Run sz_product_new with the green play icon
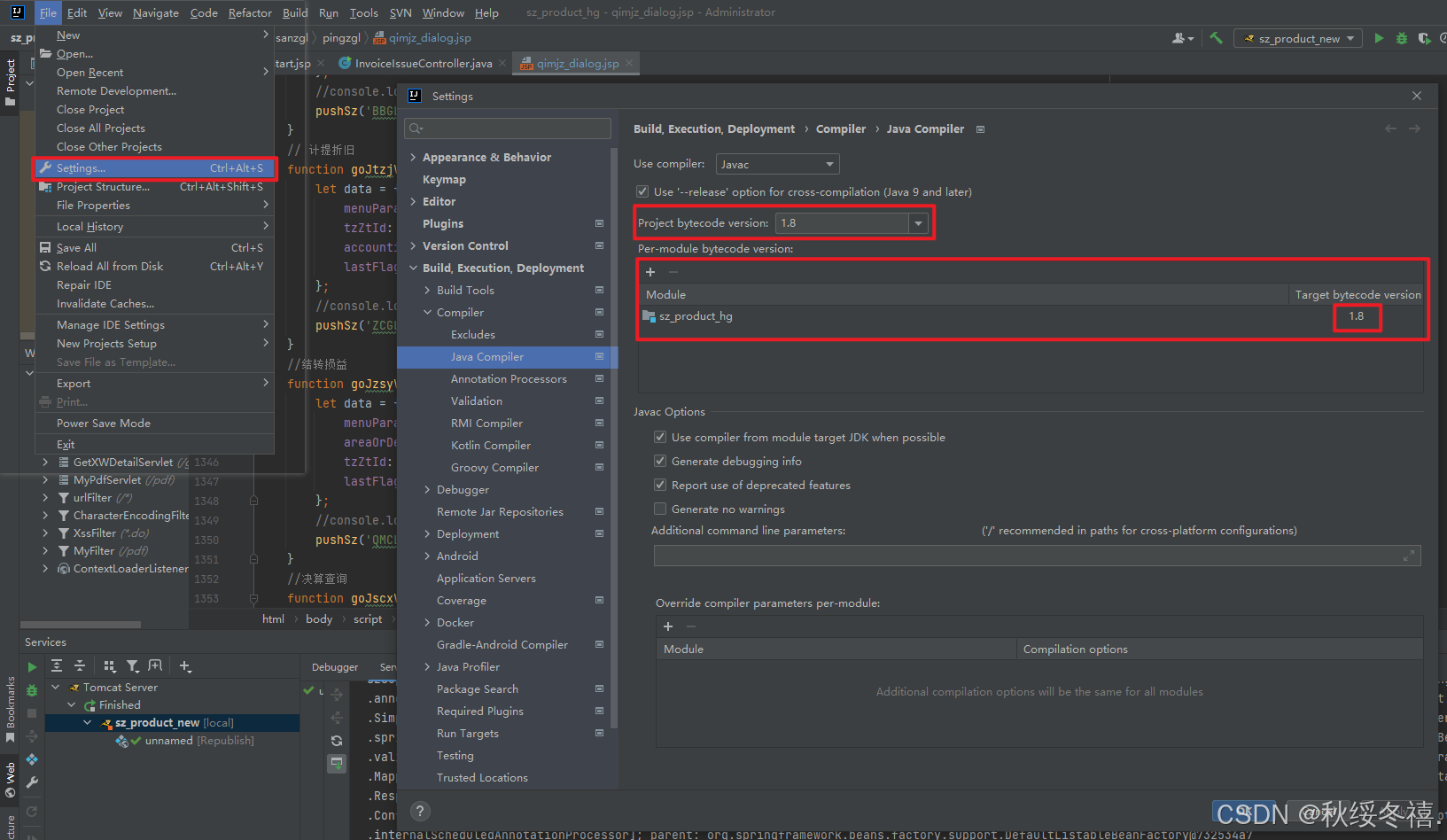This screenshot has height=840, width=1447. 1379,38
